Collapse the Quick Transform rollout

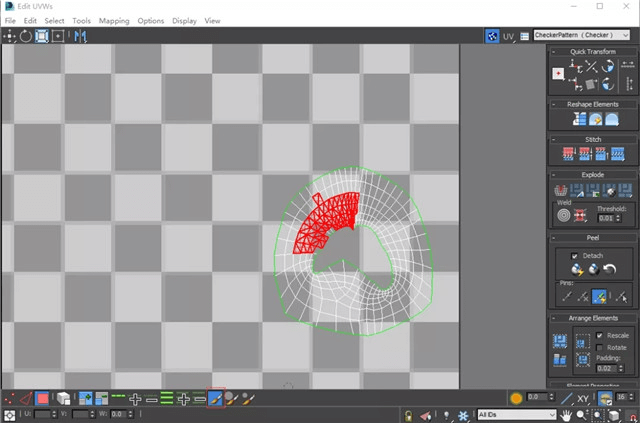click(554, 51)
